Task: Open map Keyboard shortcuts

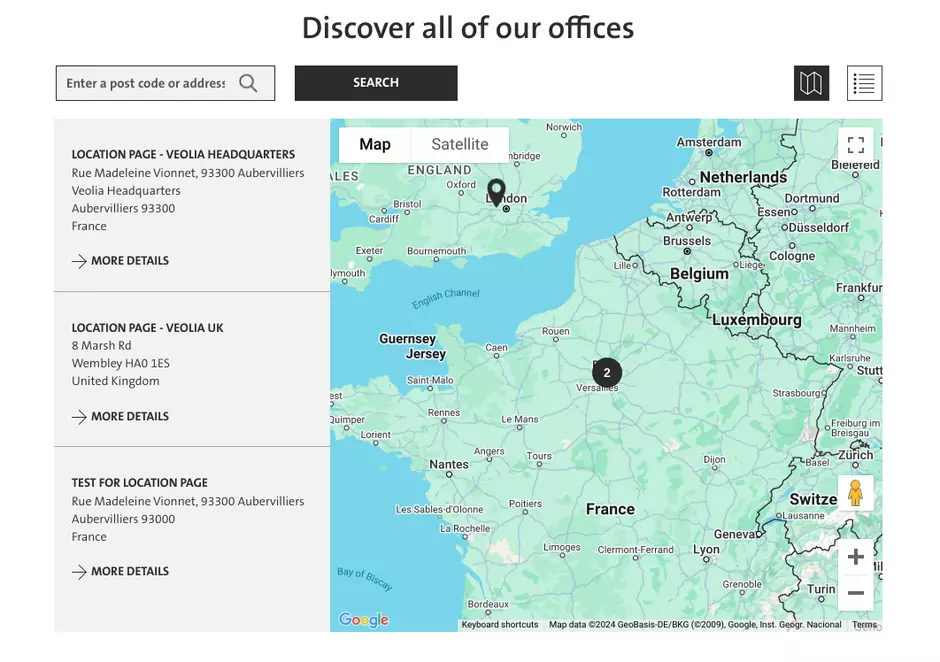Action: [499, 625]
